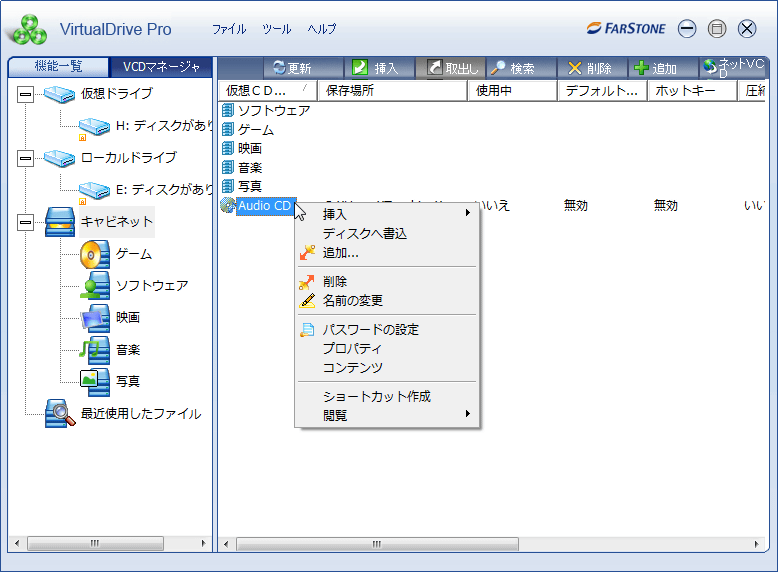Collapse the キャビネット tree node
Viewport: 778px width, 572px height.
25,222
